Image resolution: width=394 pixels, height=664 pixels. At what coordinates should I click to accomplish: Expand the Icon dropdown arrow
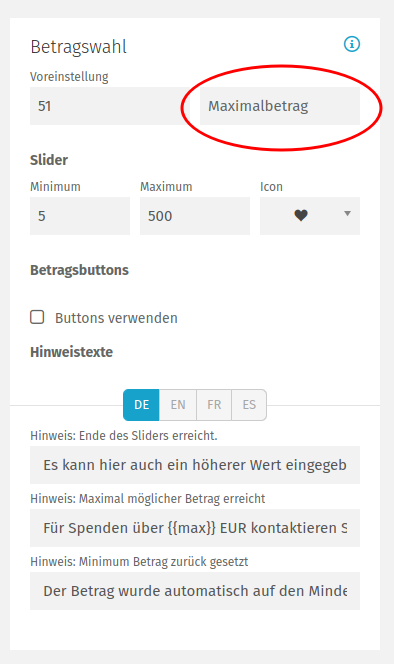[x=347, y=214]
